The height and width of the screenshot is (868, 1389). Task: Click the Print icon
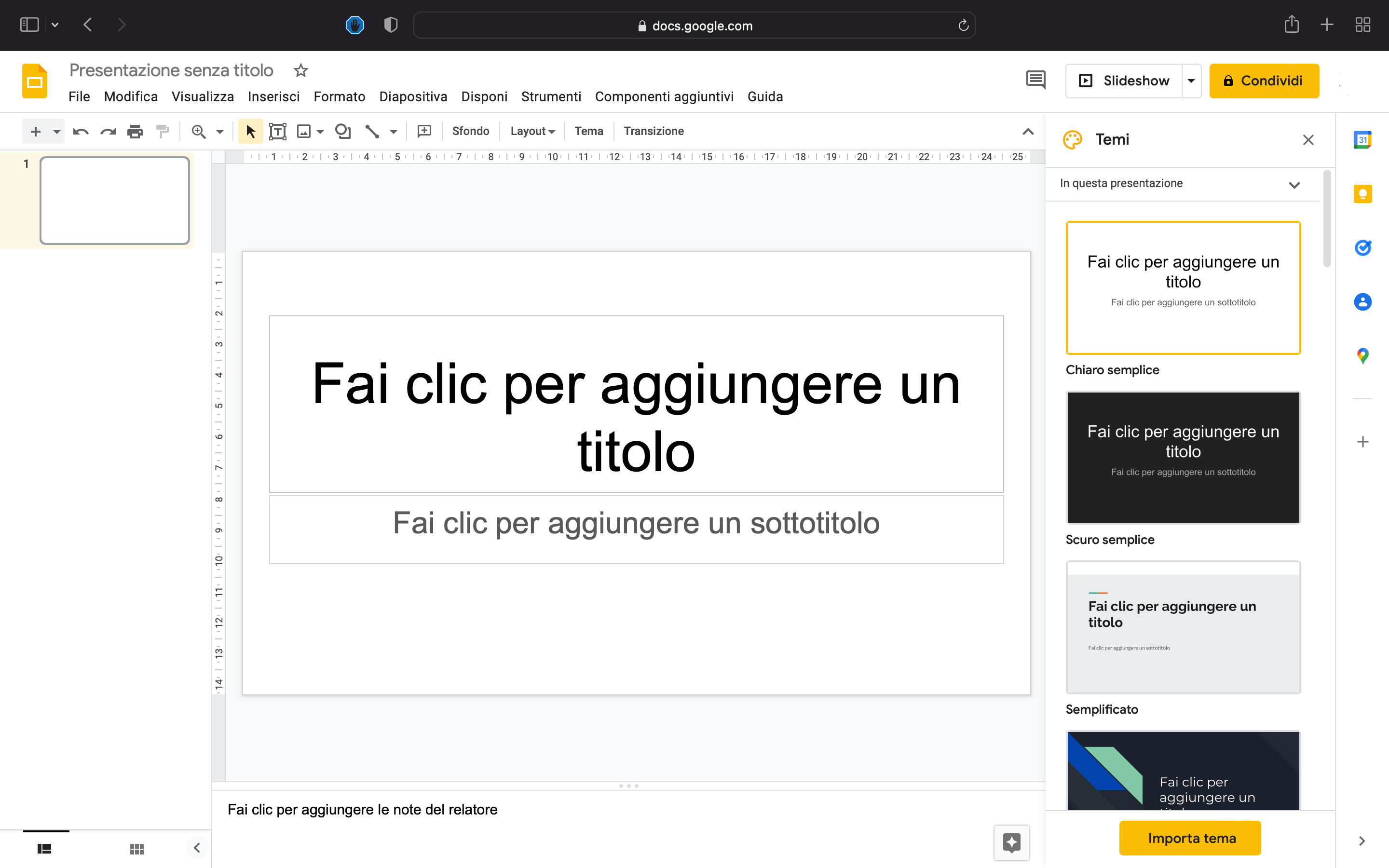tap(136, 131)
